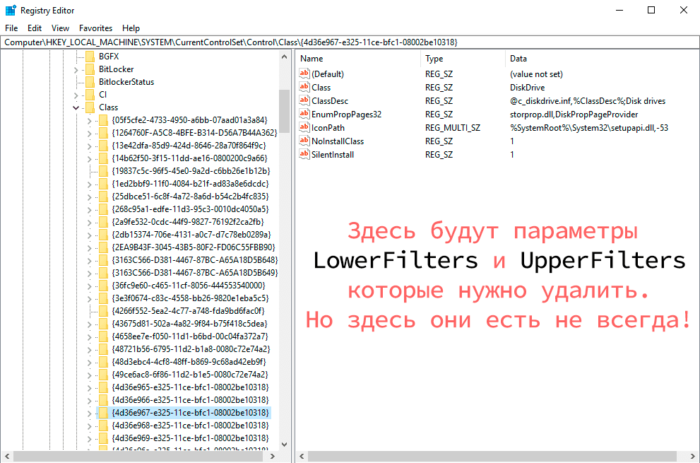Click folder icon of {13e42dfa-85d9-424d-8646-28a70f864f9c}
Viewport: 700px width, 463px height.
pos(104,146)
